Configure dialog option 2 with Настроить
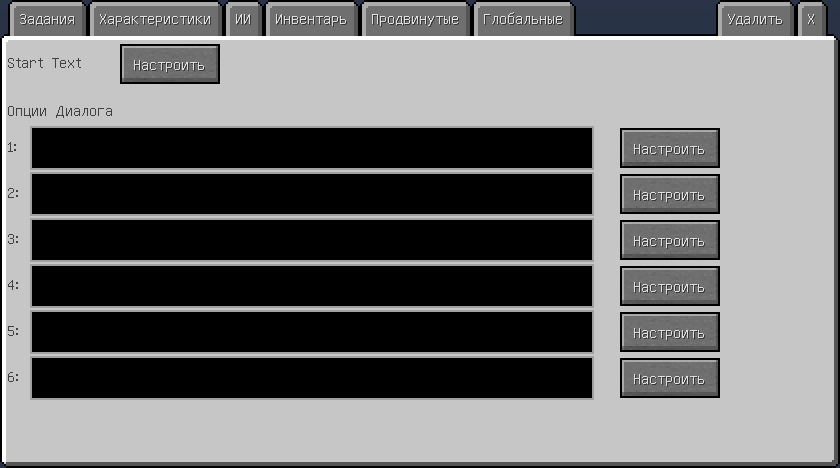840x468 pixels. (670, 194)
